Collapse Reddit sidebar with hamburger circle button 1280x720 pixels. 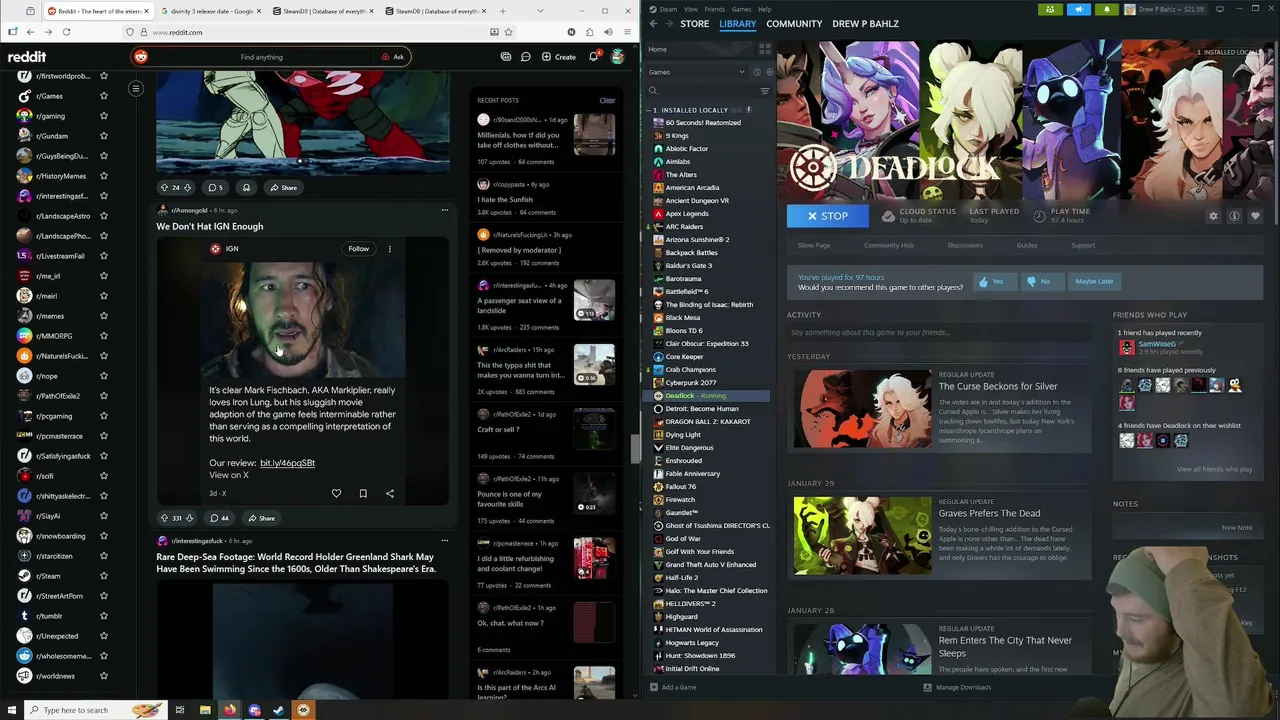(x=136, y=89)
